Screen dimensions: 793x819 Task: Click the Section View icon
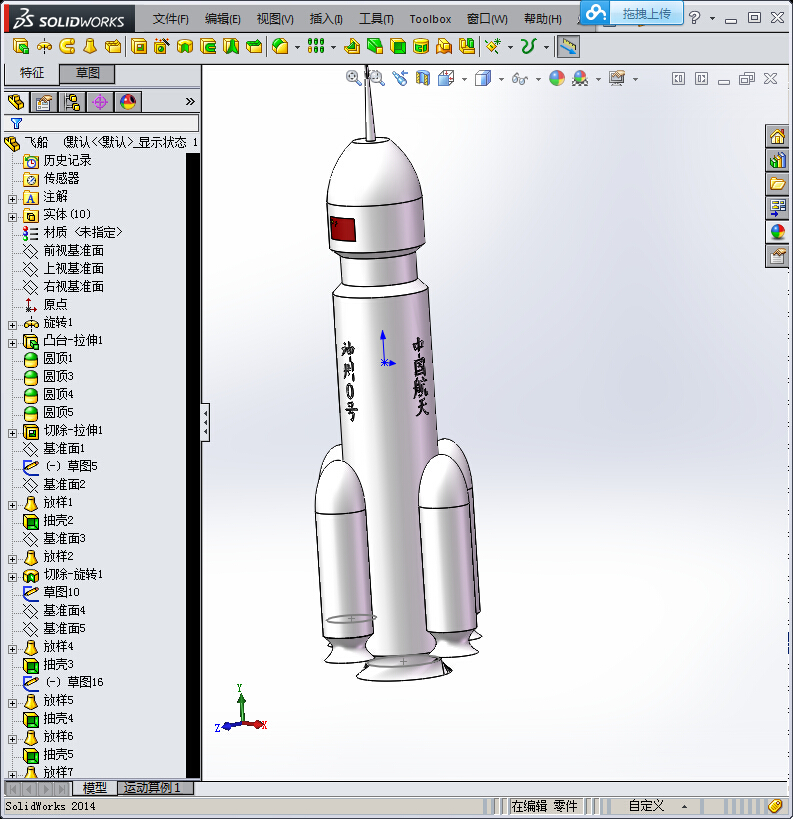coord(423,78)
